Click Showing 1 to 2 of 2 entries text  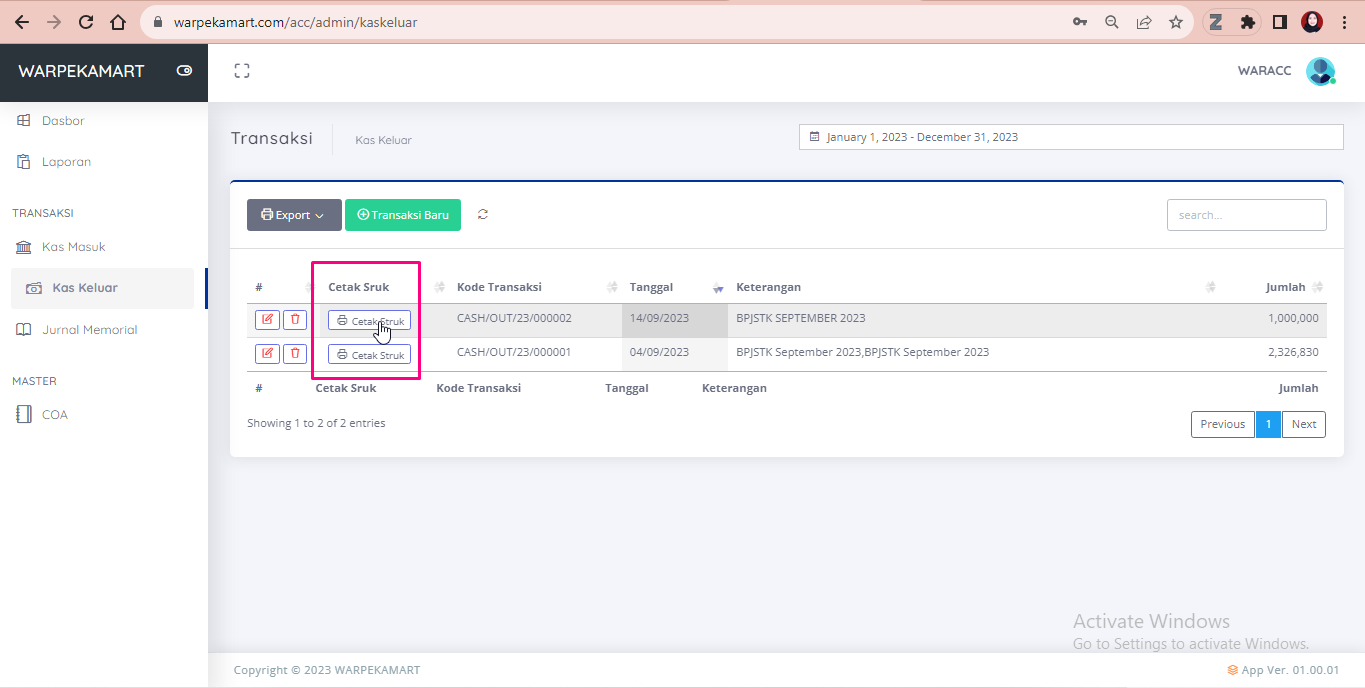point(316,423)
